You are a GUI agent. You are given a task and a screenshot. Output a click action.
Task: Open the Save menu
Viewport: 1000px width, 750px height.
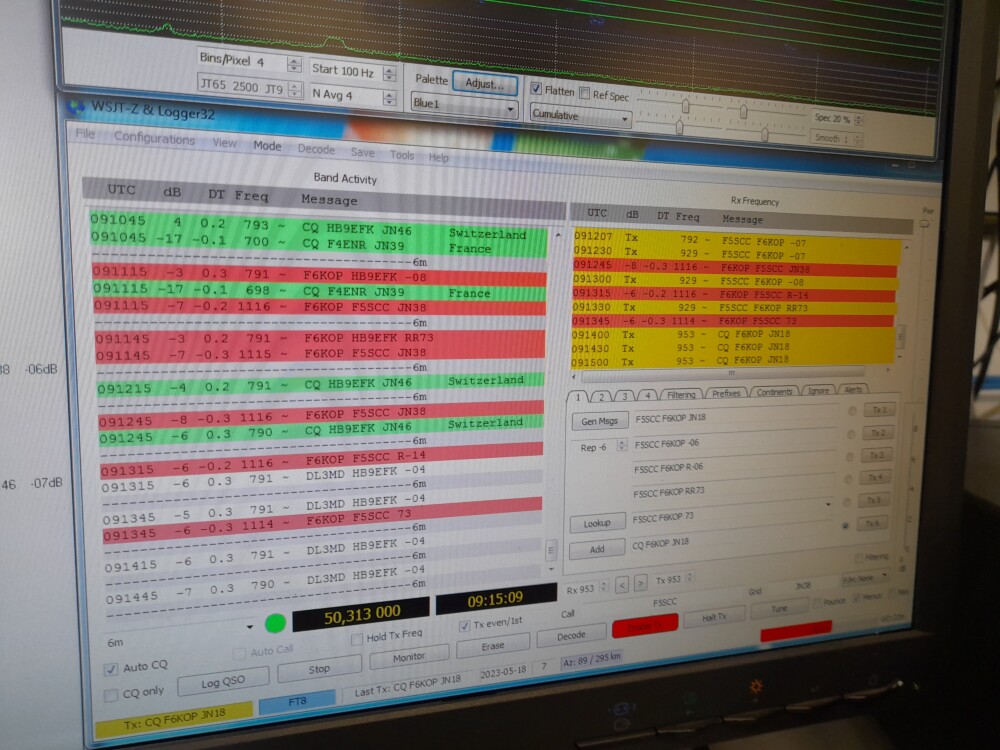[x=362, y=152]
